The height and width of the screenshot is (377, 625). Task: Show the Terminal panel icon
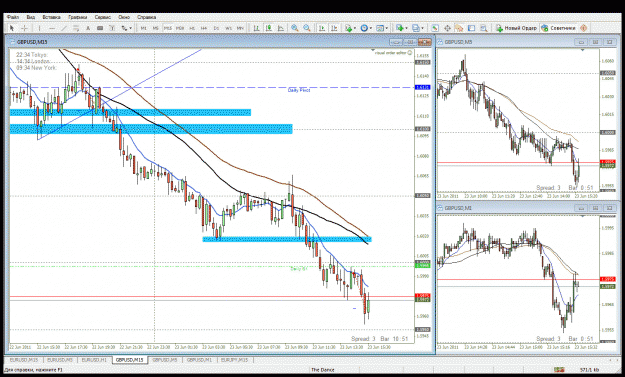(x=471, y=28)
